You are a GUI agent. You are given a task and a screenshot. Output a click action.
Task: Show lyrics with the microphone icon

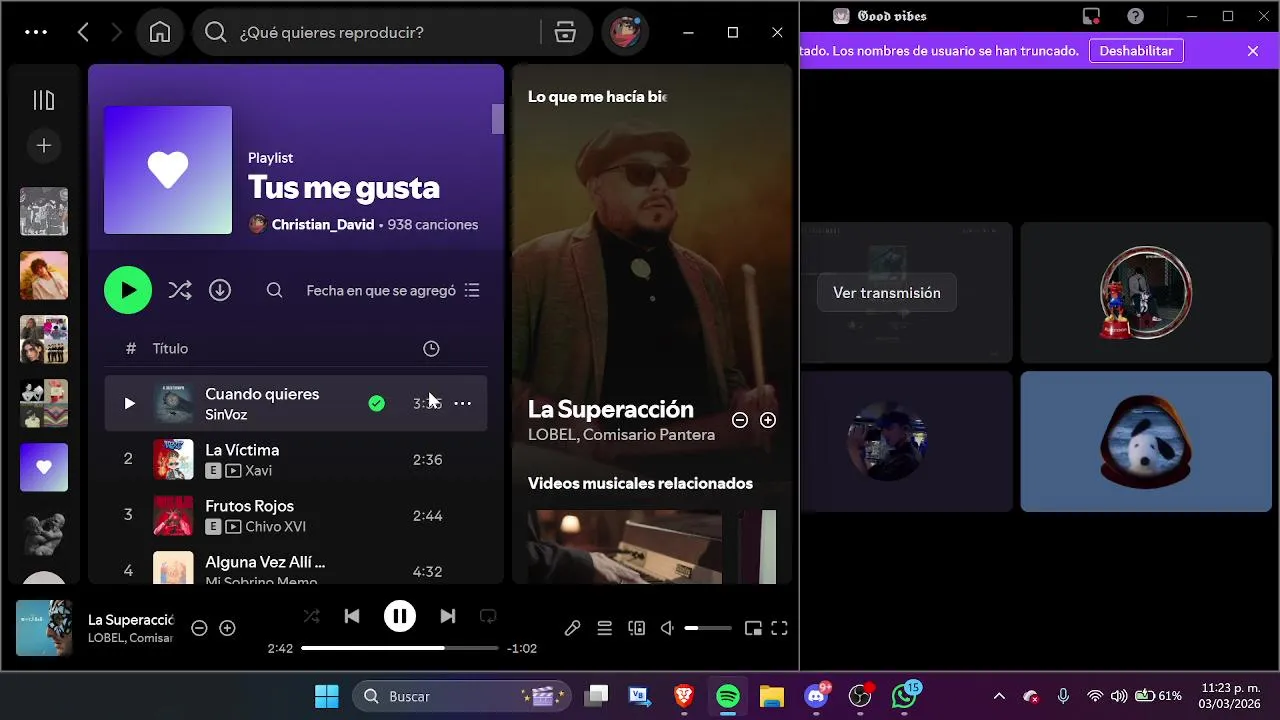tap(572, 628)
